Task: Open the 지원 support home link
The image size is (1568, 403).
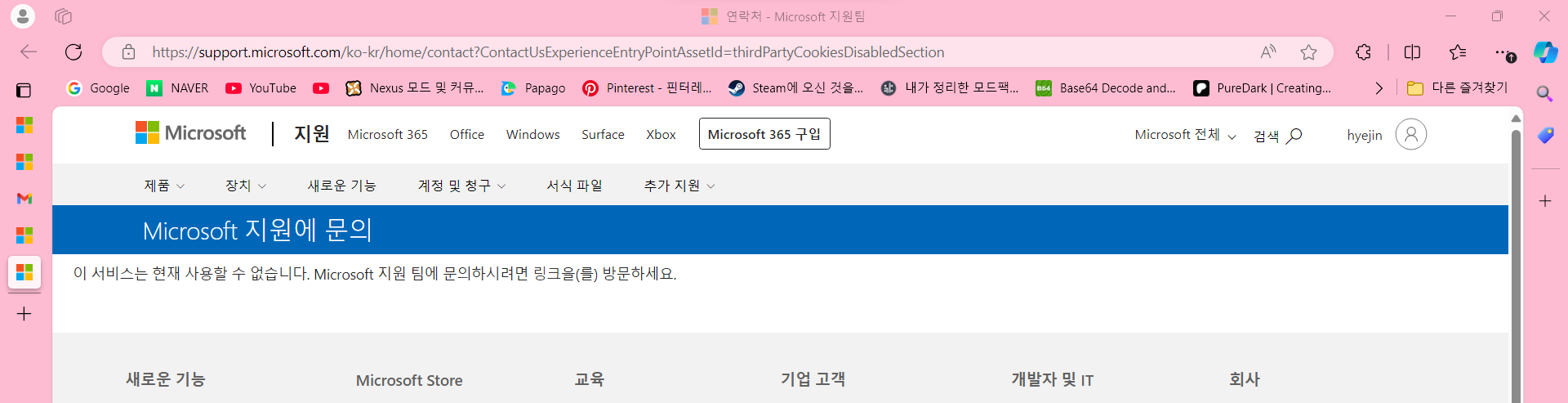Action: [x=312, y=133]
